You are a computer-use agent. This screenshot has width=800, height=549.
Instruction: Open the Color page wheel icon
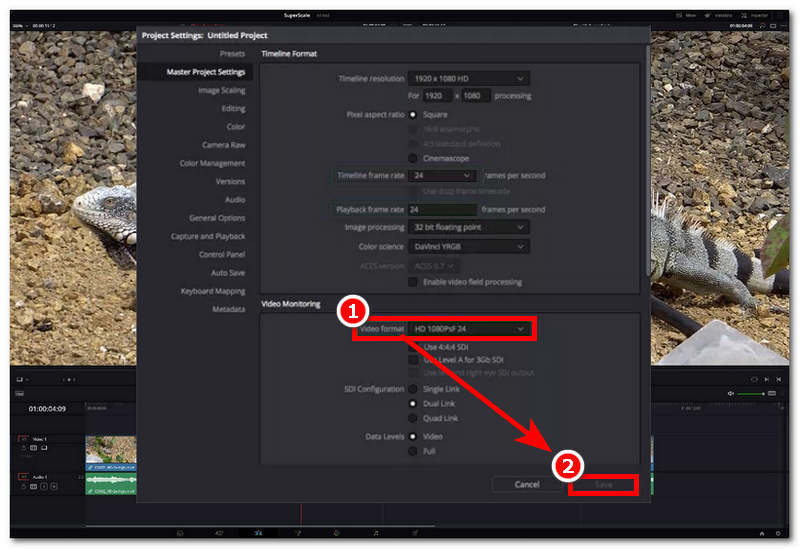pyautogui.click(x=337, y=533)
